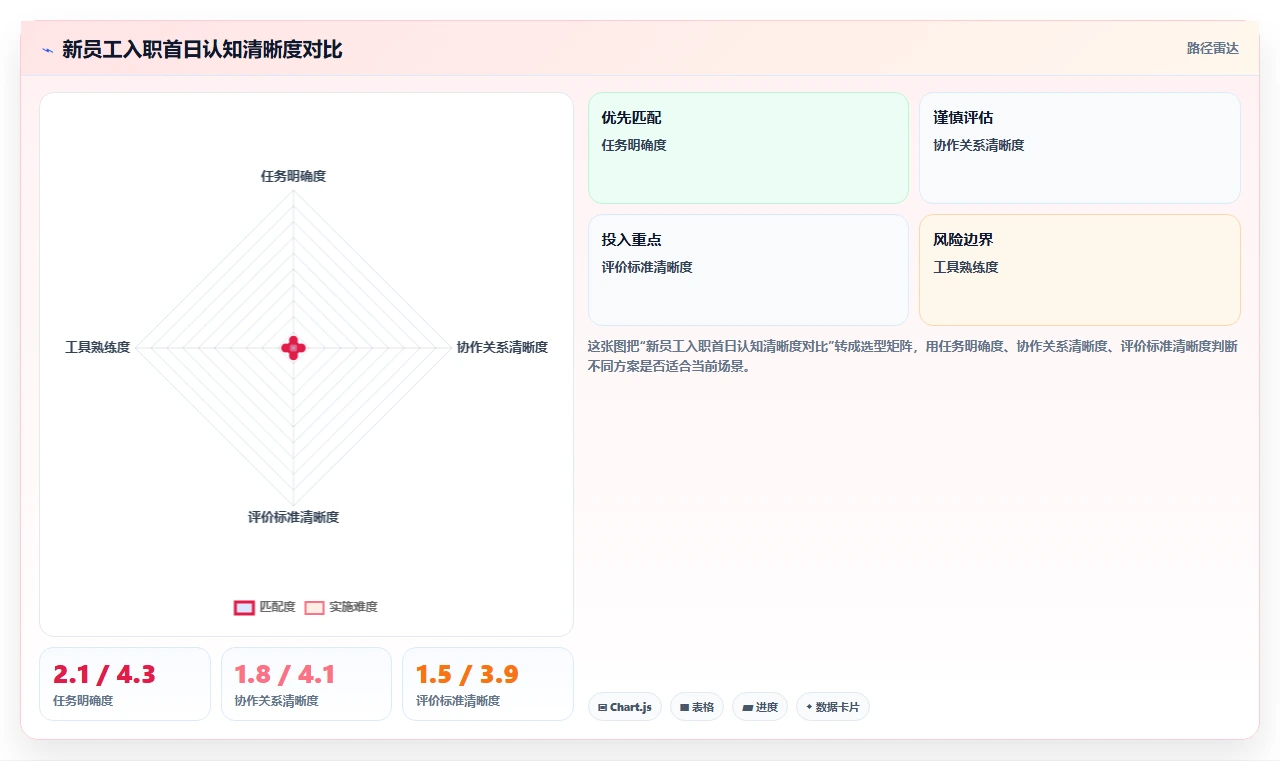Click the 评价标准清晰度 radar axis label

point(293,517)
